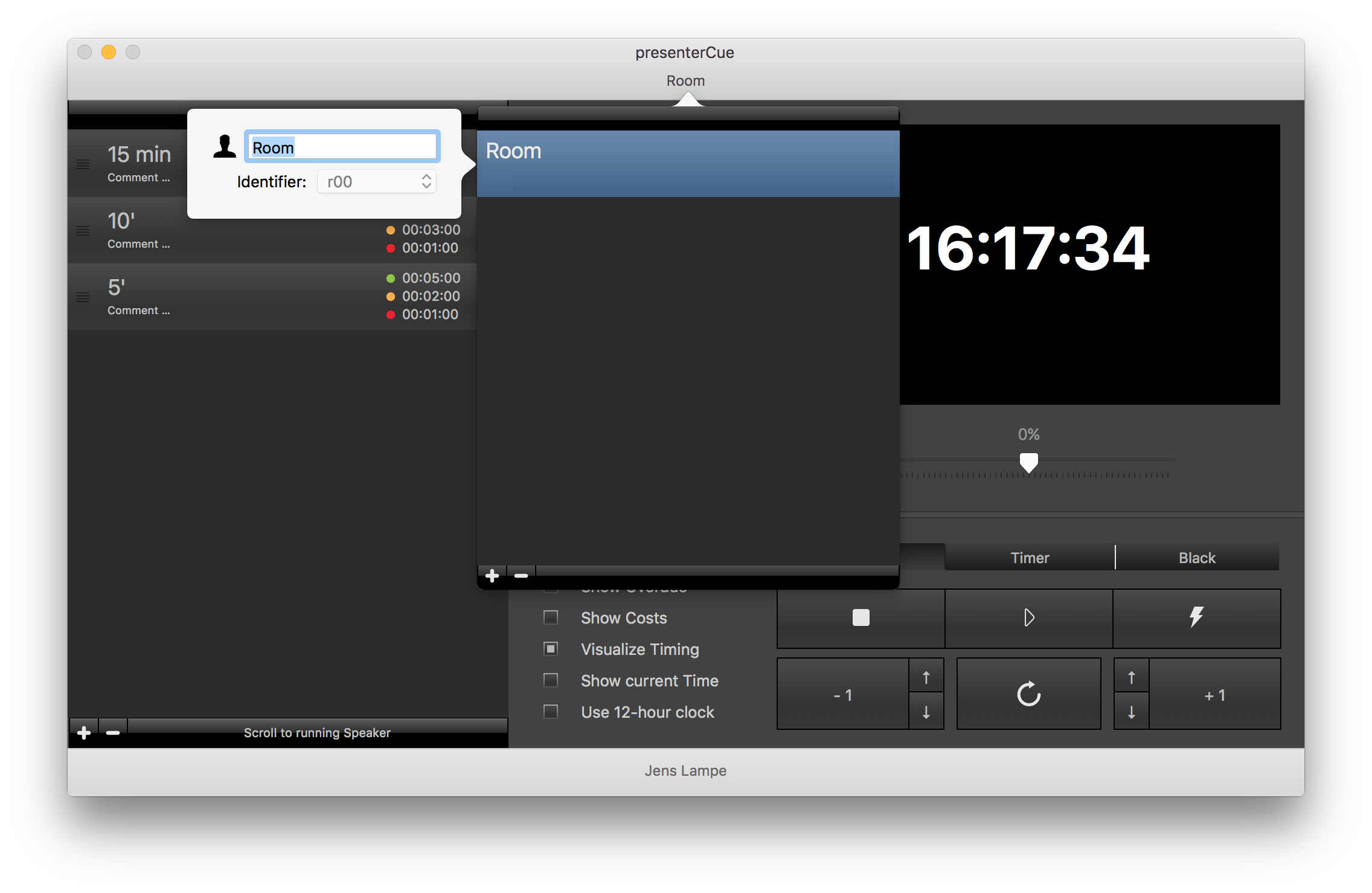Remove selected room with minus icon
The width and height of the screenshot is (1372, 893).
point(521,576)
